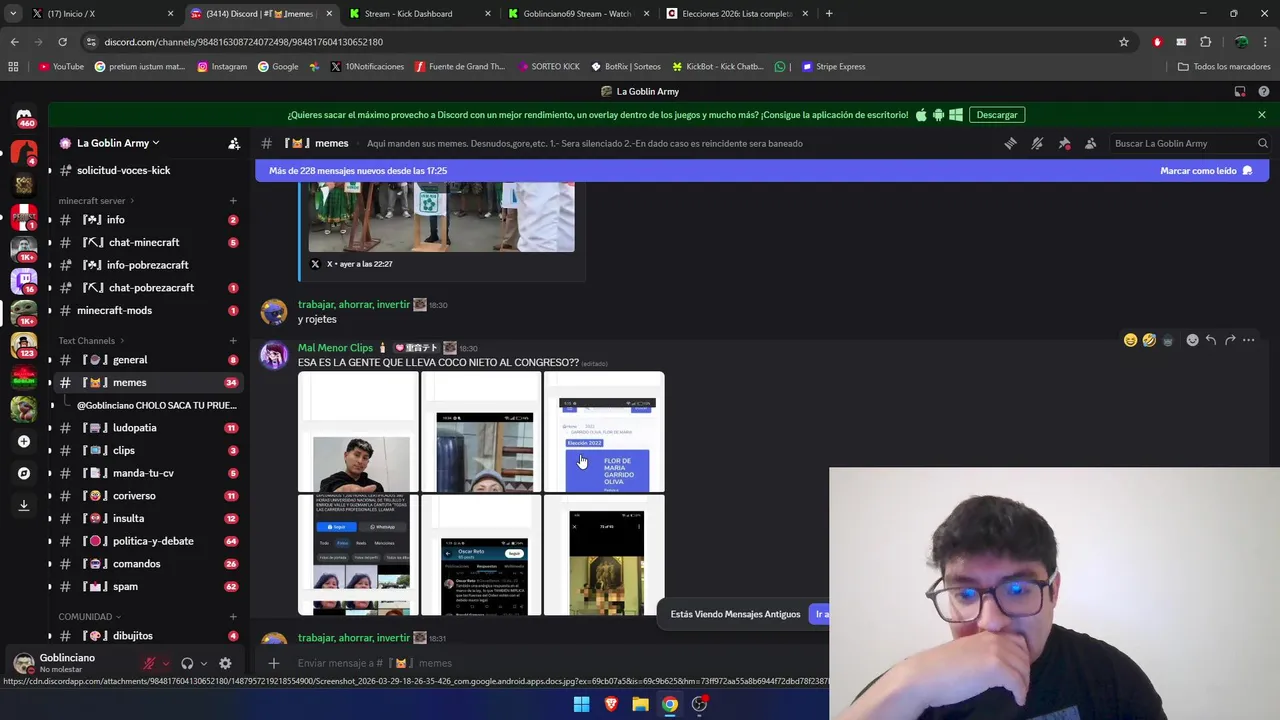This screenshot has height=720, width=1280.
Task: Show pinned messages in memes channel
Action: [1064, 143]
